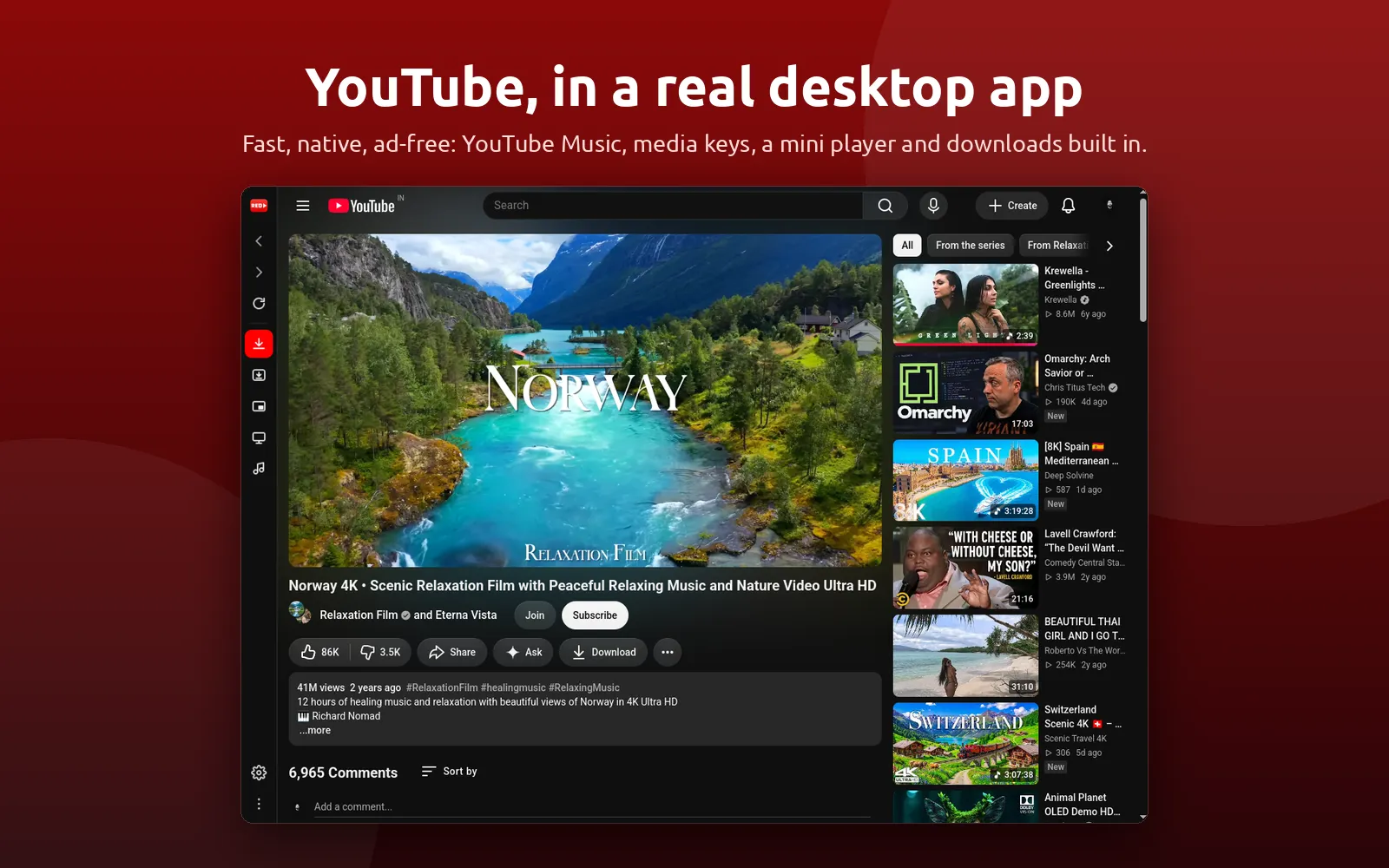Dislike the video (3.5K)
Image resolution: width=1389 pixels, height=868 pixels.
coord(381,652)
